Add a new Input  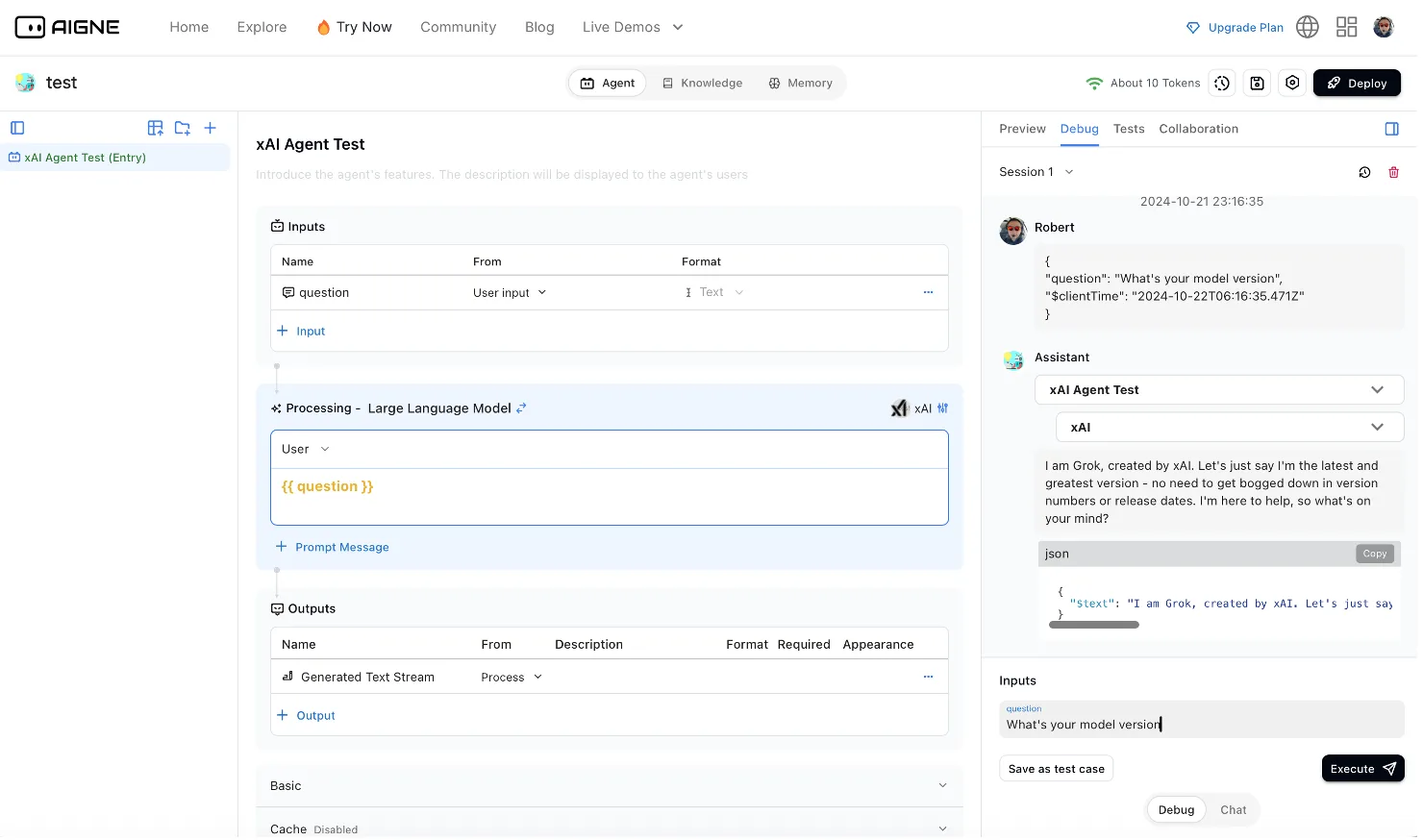[x=301, y=331]
